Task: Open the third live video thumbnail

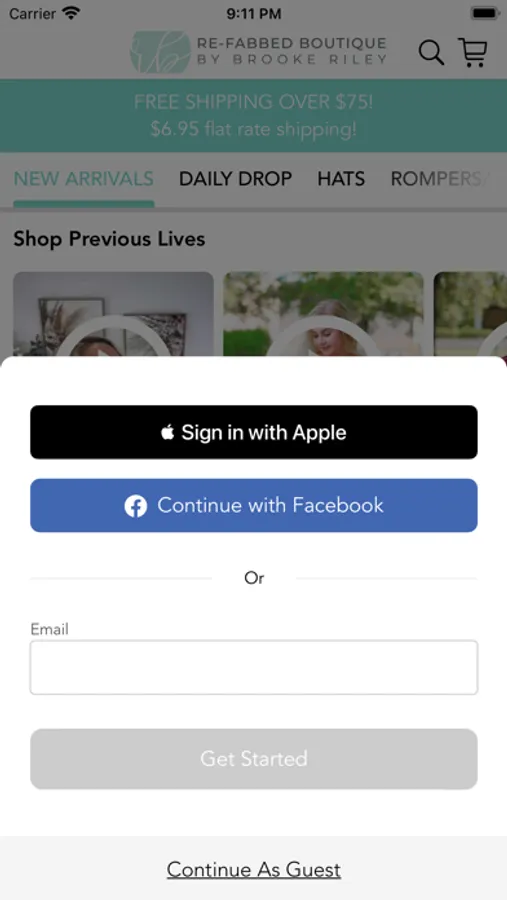Action: [x=470, y=313]
